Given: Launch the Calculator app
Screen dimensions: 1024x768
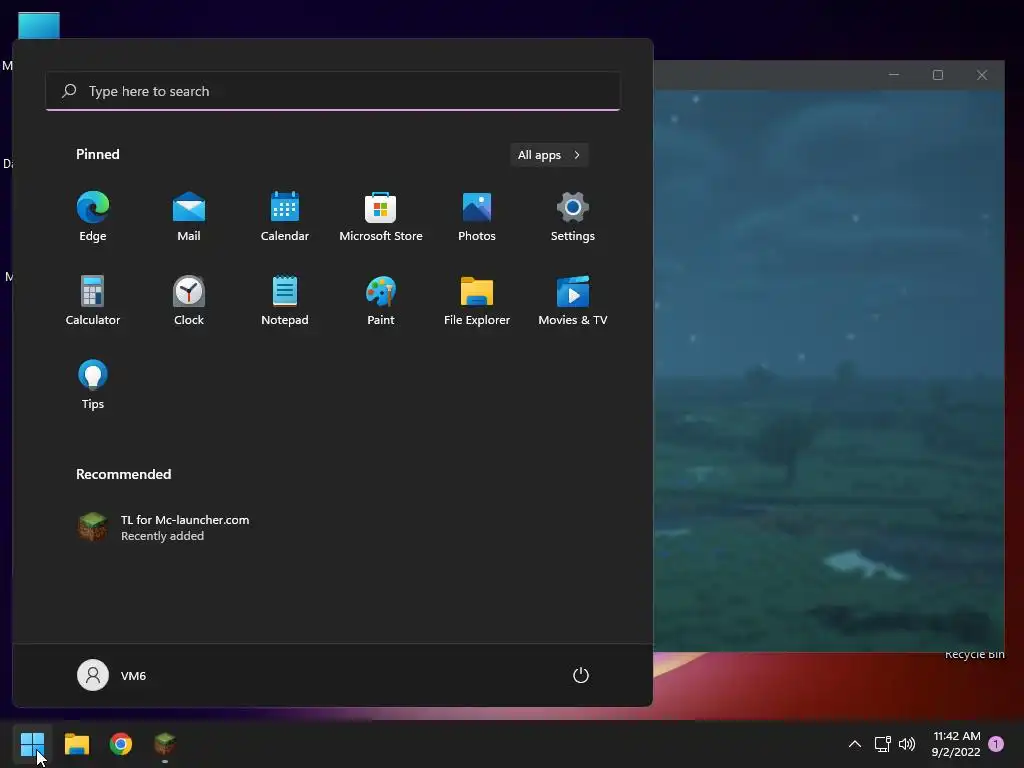Looking at the screenshot, I should click(x=93, y=300).
